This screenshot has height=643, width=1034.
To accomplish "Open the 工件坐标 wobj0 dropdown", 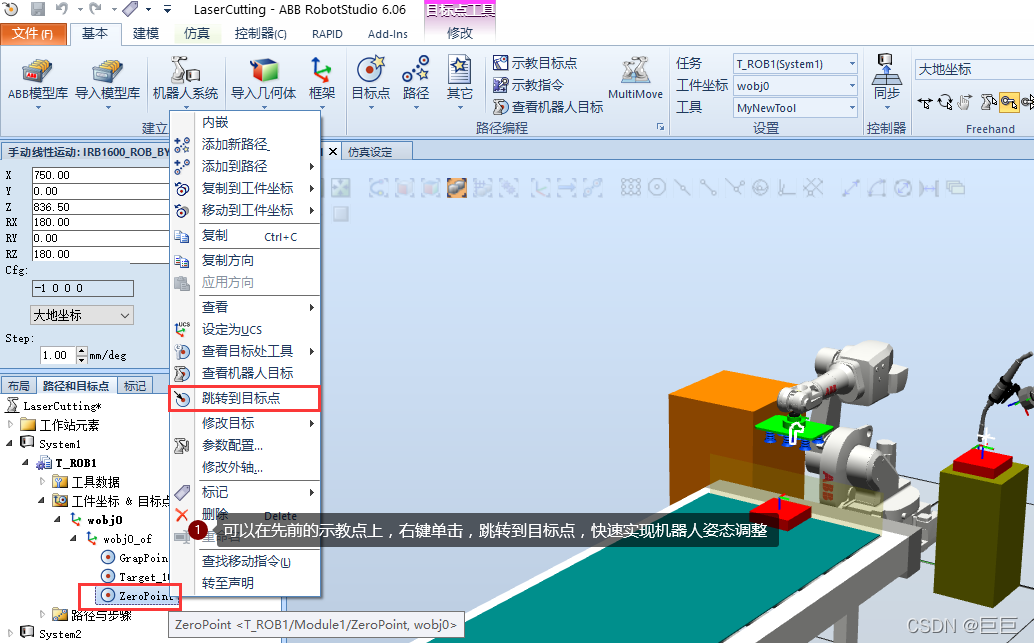I will (795, 86).
